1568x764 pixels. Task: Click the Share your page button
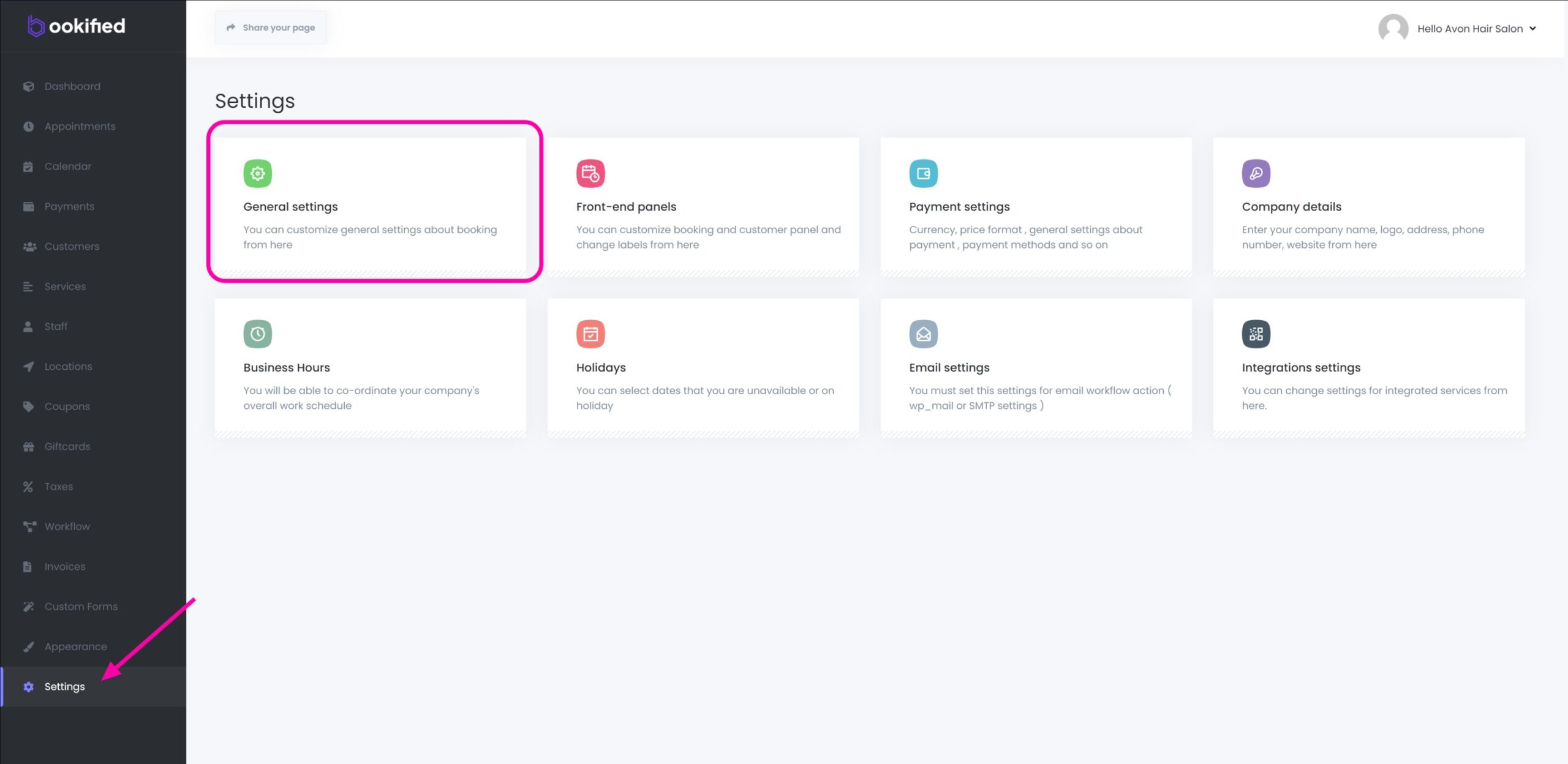[x=271, y=28]
